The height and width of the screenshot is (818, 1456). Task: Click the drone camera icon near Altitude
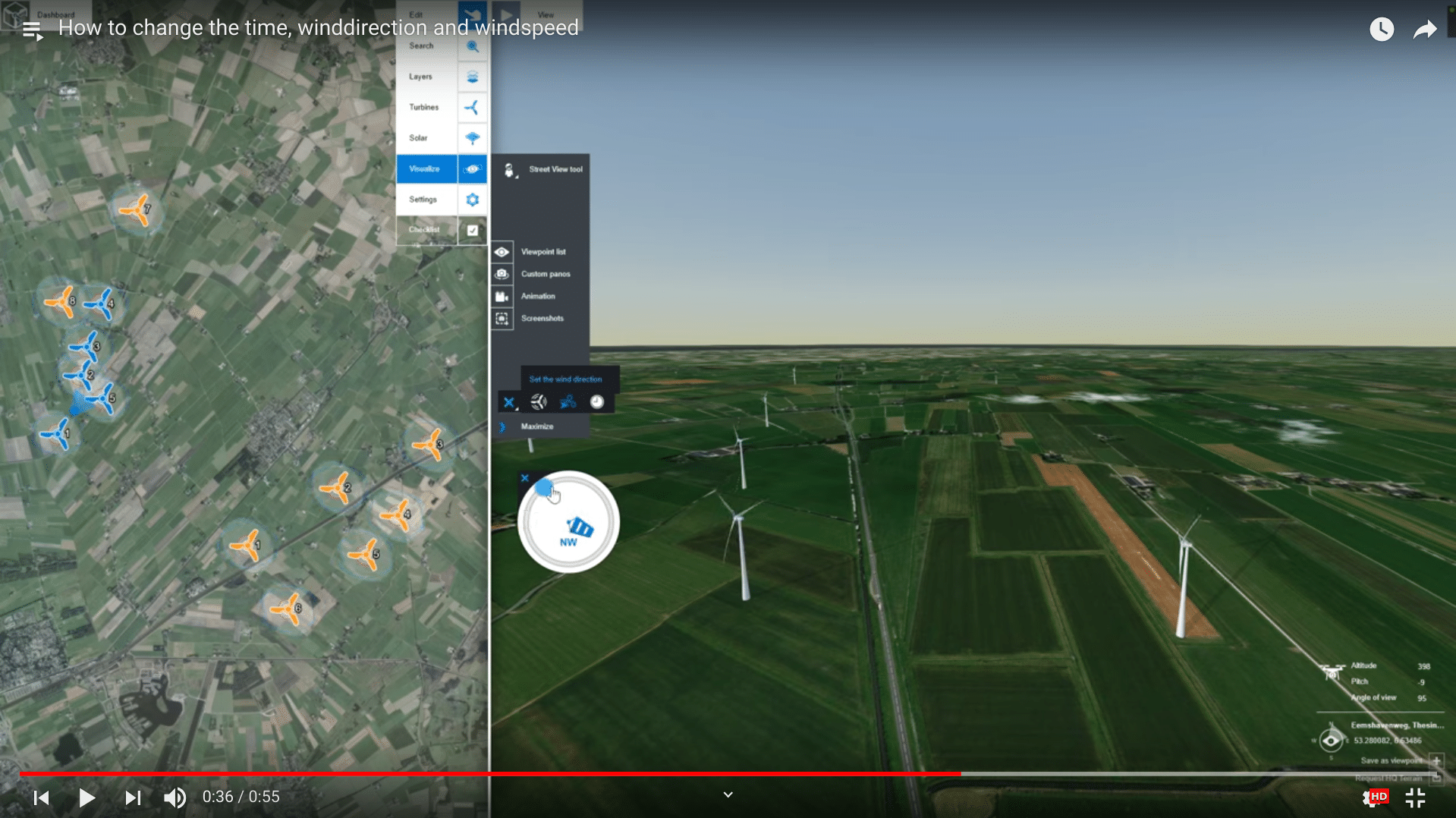1332,672
